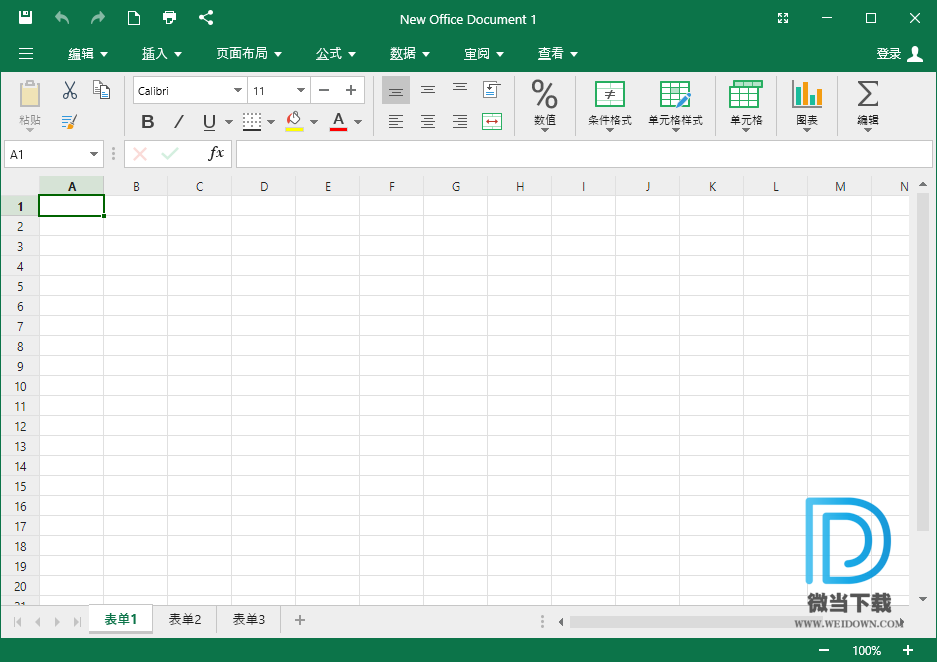Click into the formula bar

[584, 154]
